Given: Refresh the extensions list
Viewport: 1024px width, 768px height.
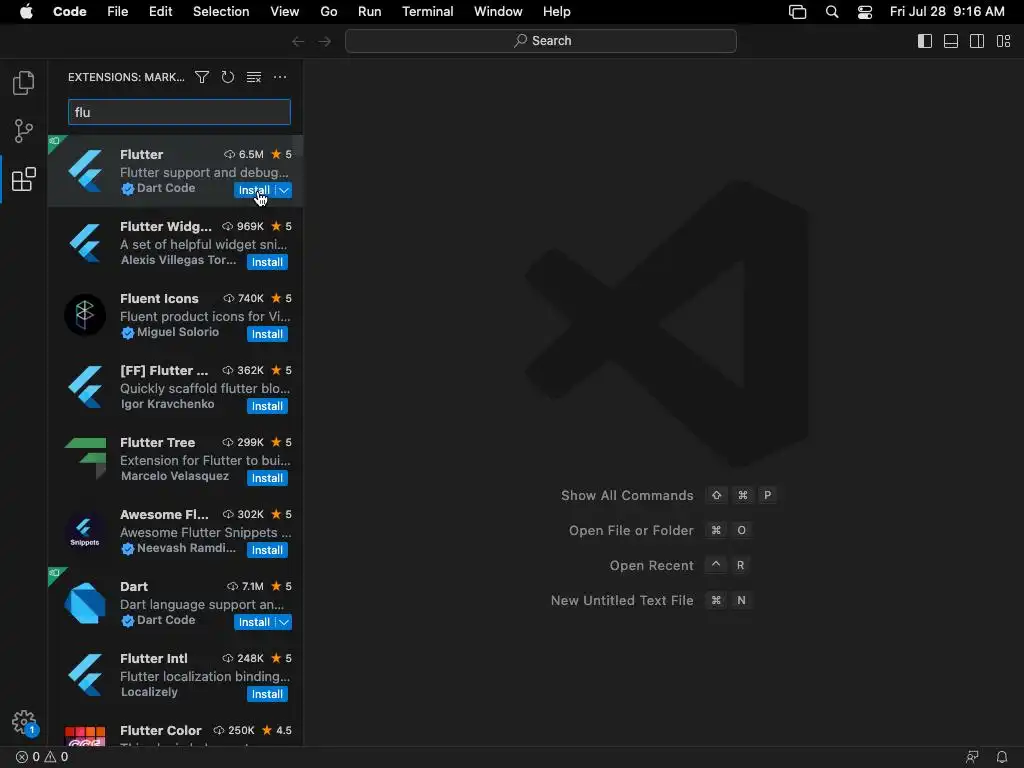Looking at the screenshot, I should [x=227, y=77].
